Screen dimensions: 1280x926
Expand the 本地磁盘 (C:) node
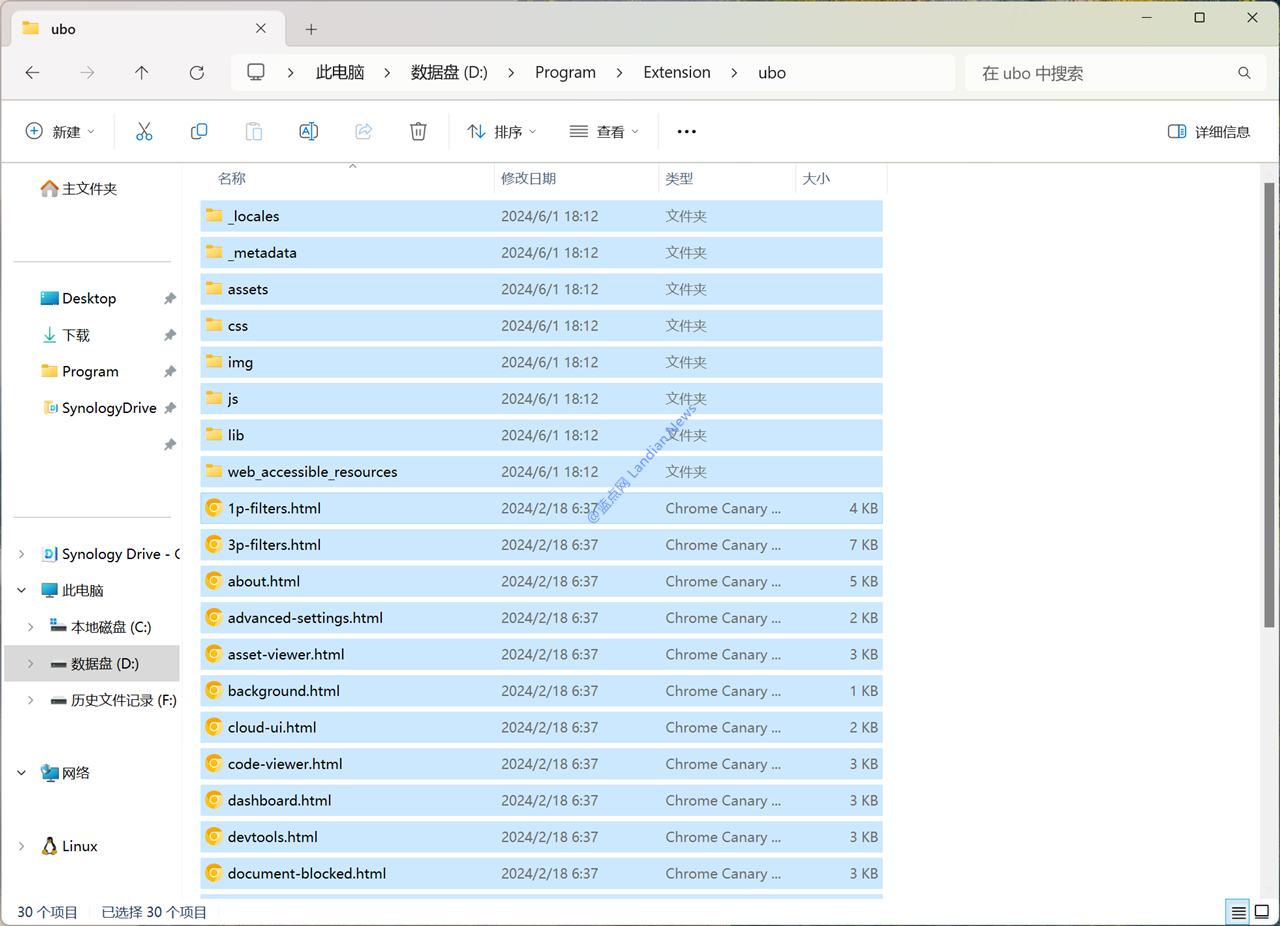(x=31, y=627)
